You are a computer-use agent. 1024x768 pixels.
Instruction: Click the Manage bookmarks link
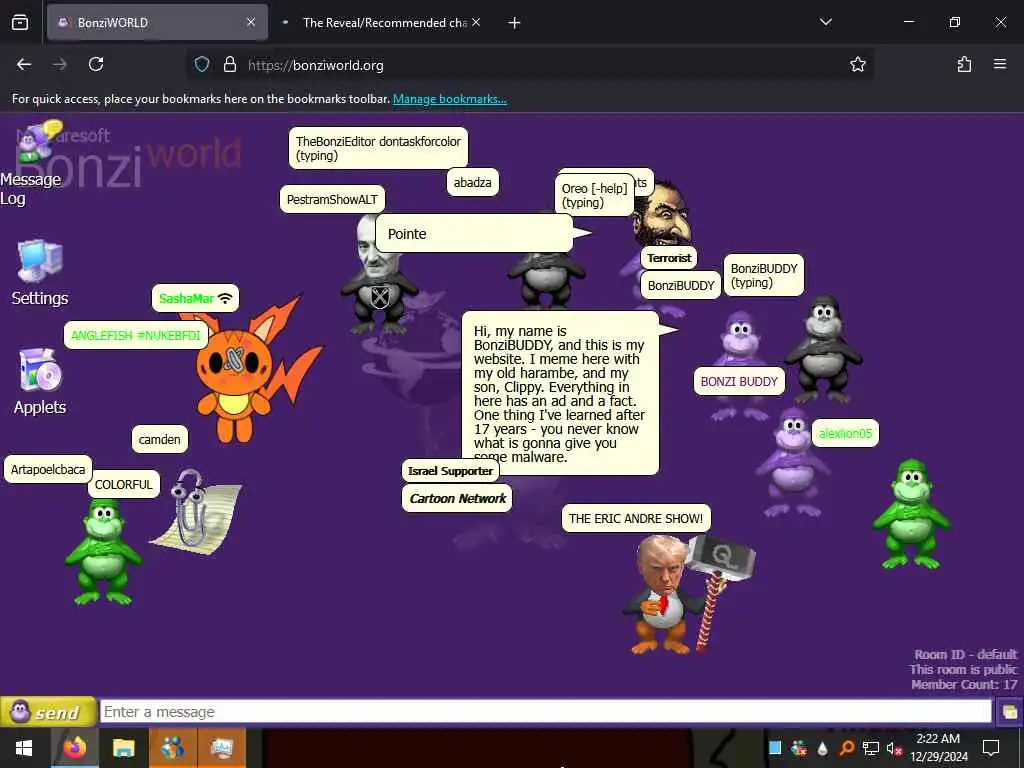click(449, 99)
